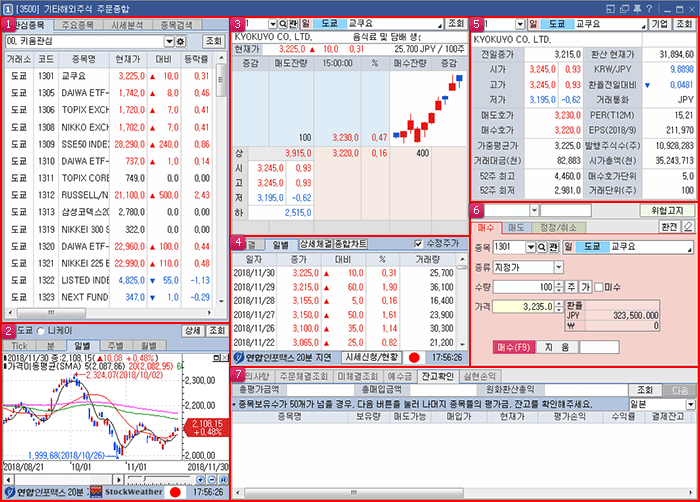This screenshot has width=700, height=502.
Task: Adjust quantity with the 수량 stepper
Action: pyautogui.click(x=559, y=287)
